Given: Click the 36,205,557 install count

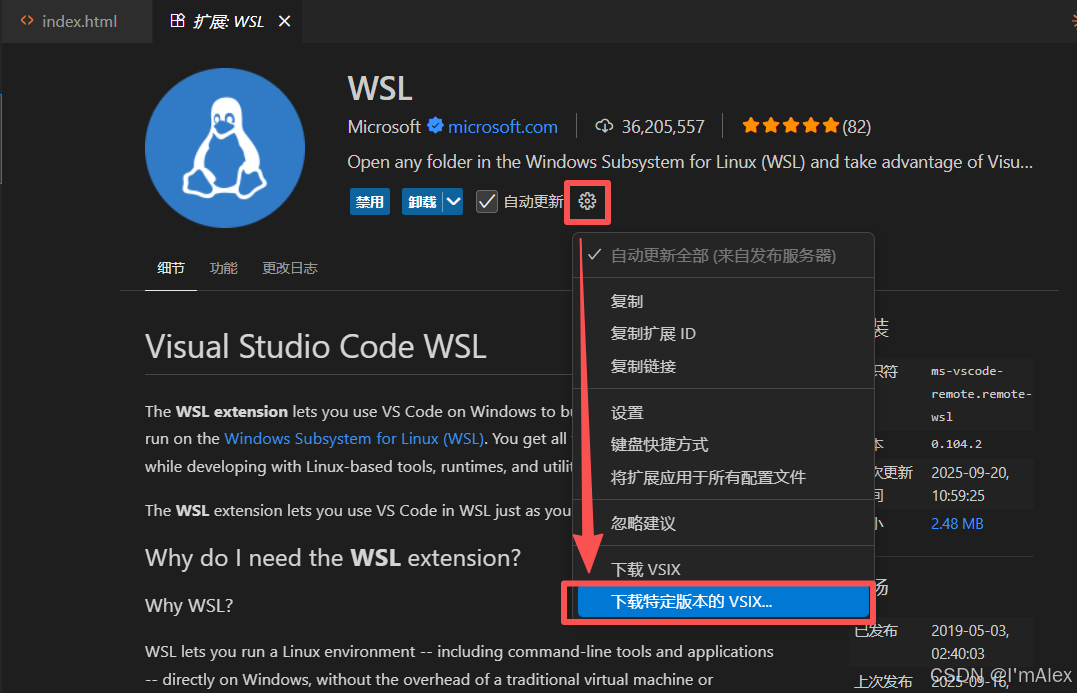Looking at the screenshot, I should [663, 127].
